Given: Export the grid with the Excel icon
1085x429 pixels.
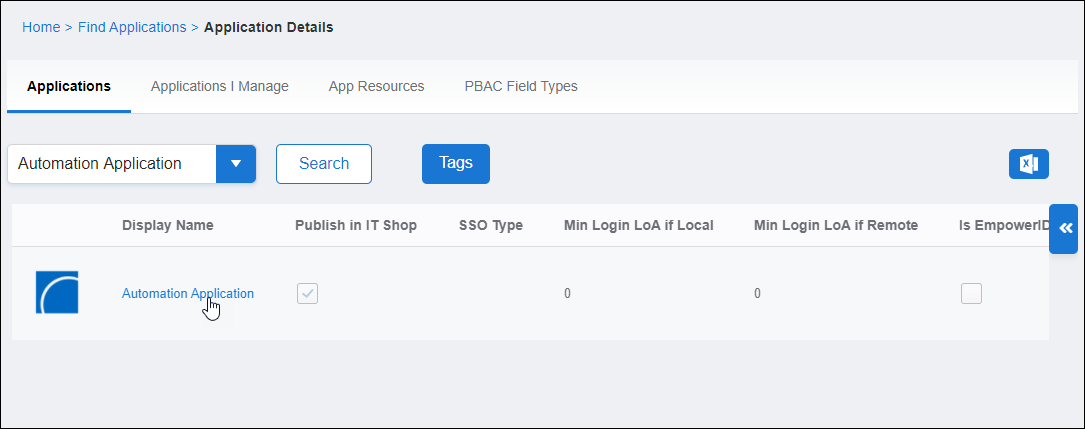Looking at the screenshot, I should pyautogui.click(x=1028, y=164).
